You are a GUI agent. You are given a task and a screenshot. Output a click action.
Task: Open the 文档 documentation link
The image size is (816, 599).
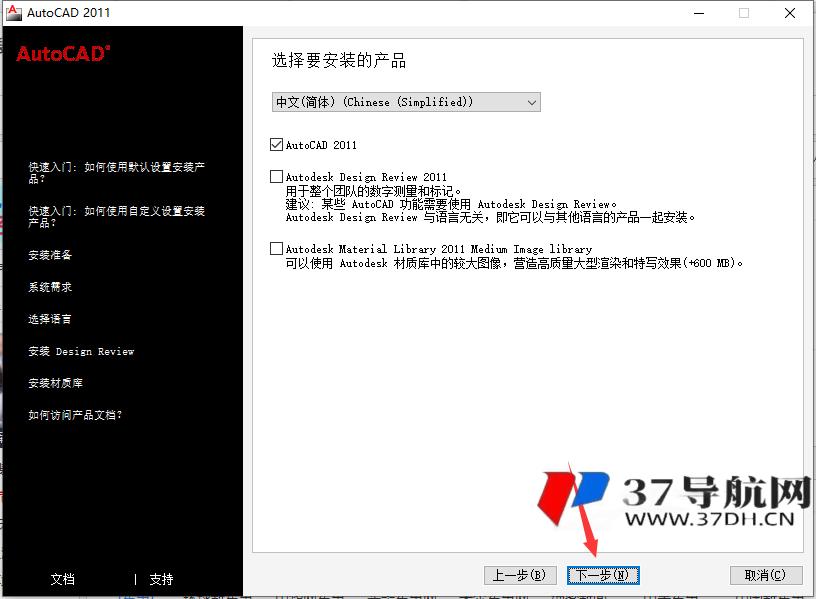tap(63, 579)
